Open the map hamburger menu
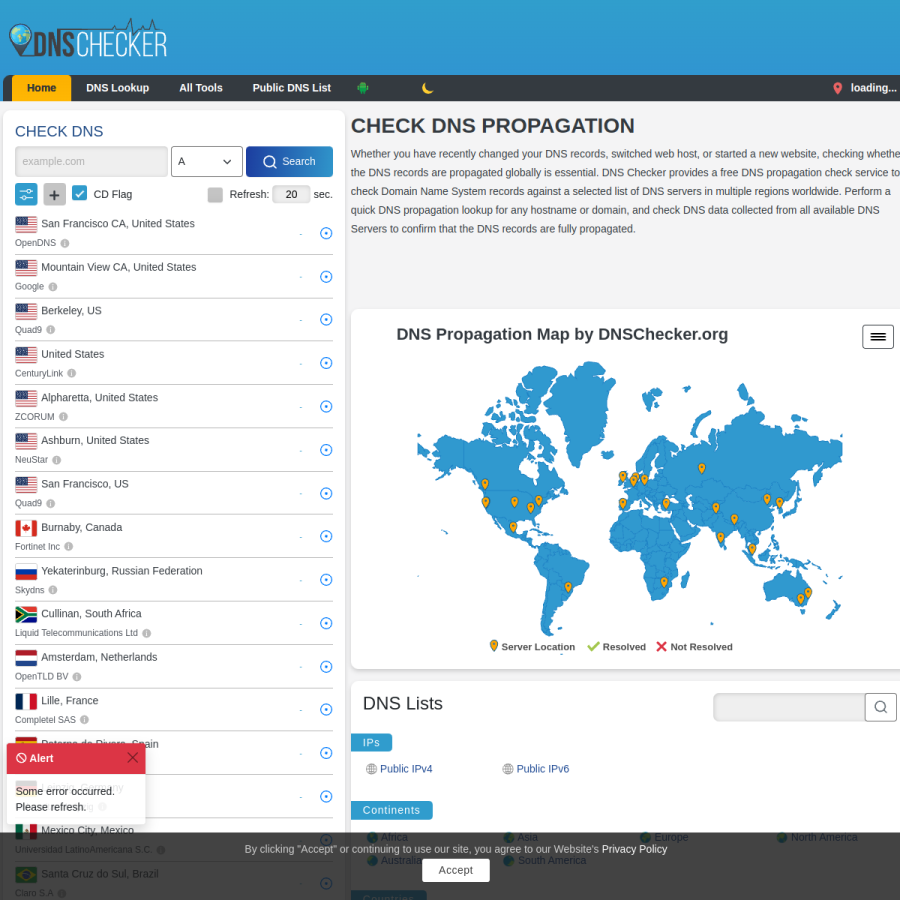This screenshot has width=900, height=900. [878, 336]
